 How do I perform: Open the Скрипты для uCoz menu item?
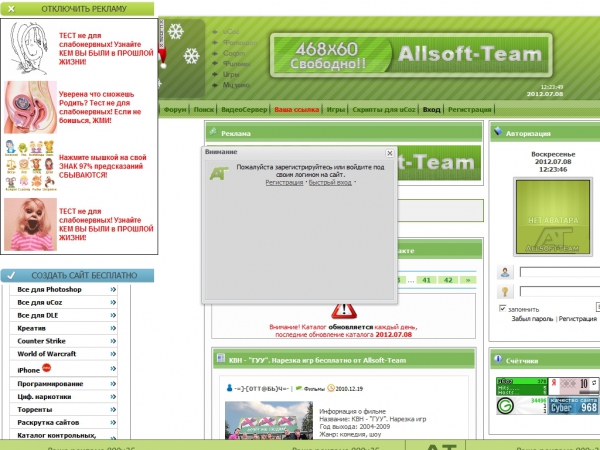click(x=383, y=109)
